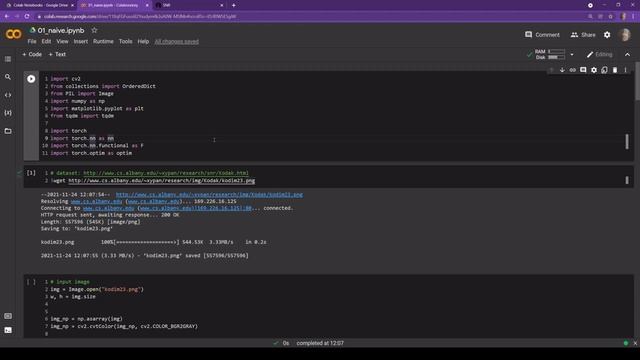Screen dimensions: 640x360
Task: Open the Help menu
Action: tap(143, 42)
